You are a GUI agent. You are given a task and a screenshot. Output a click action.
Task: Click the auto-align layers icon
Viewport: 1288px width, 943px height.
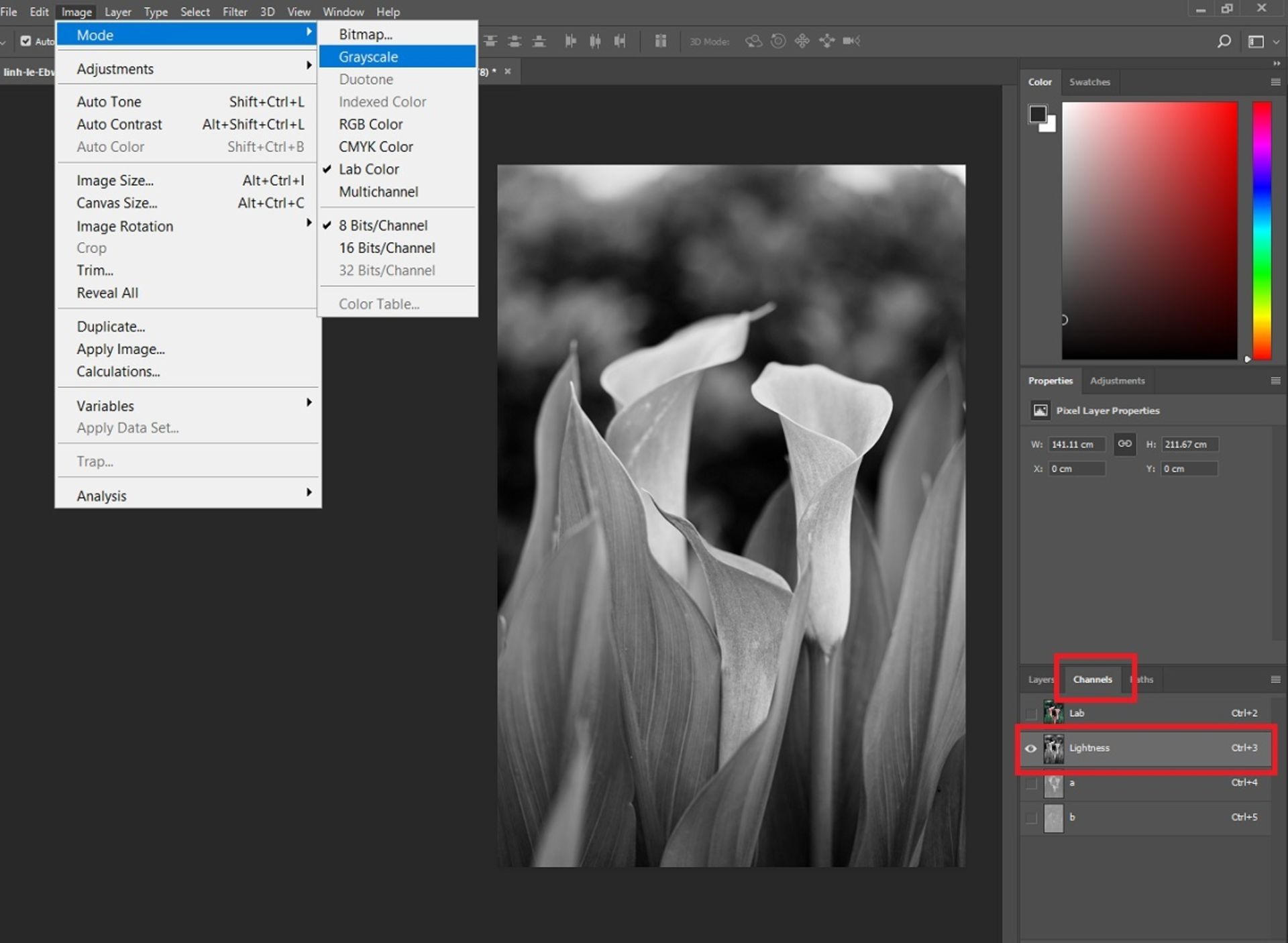point(661,42)
